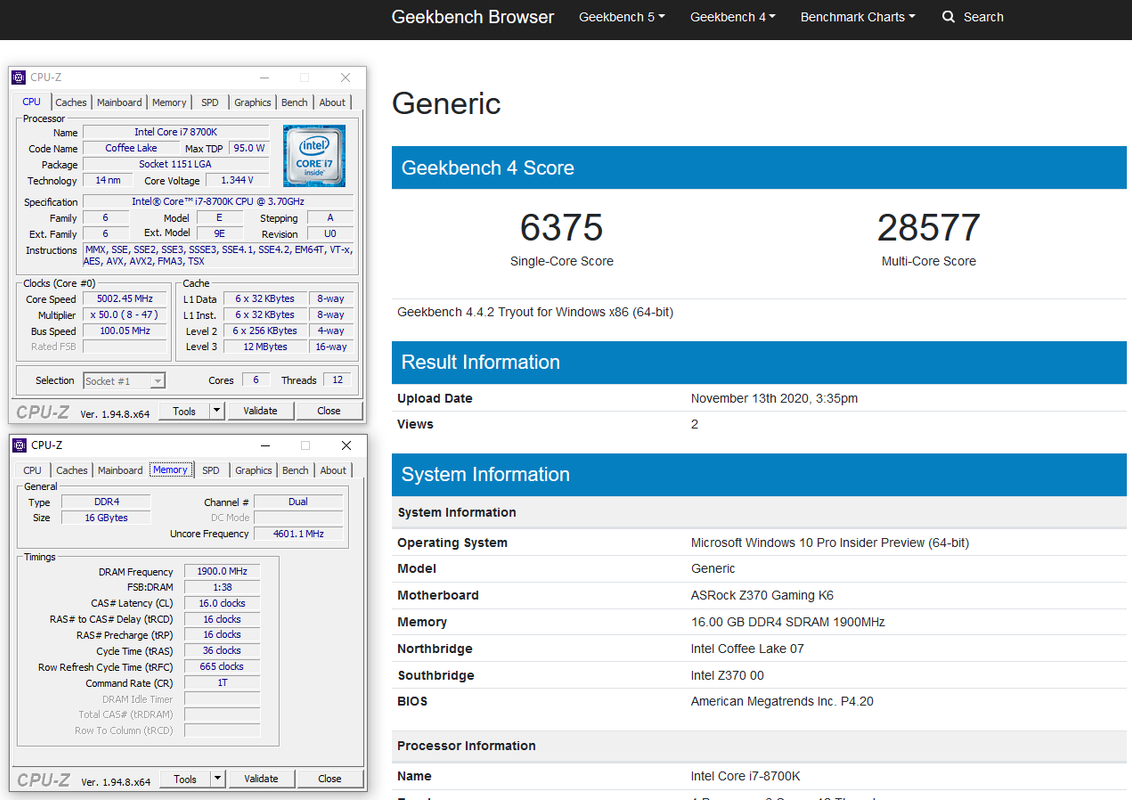Click the app icon in bottom CPU-Z title bar
Screen dimensions: 1132x800
coord(19,445)
